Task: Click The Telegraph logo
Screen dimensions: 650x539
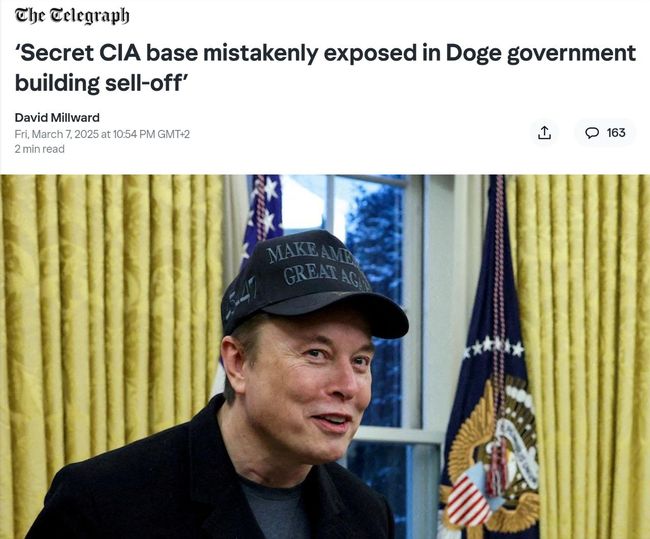Action: (x=71, y=16)
